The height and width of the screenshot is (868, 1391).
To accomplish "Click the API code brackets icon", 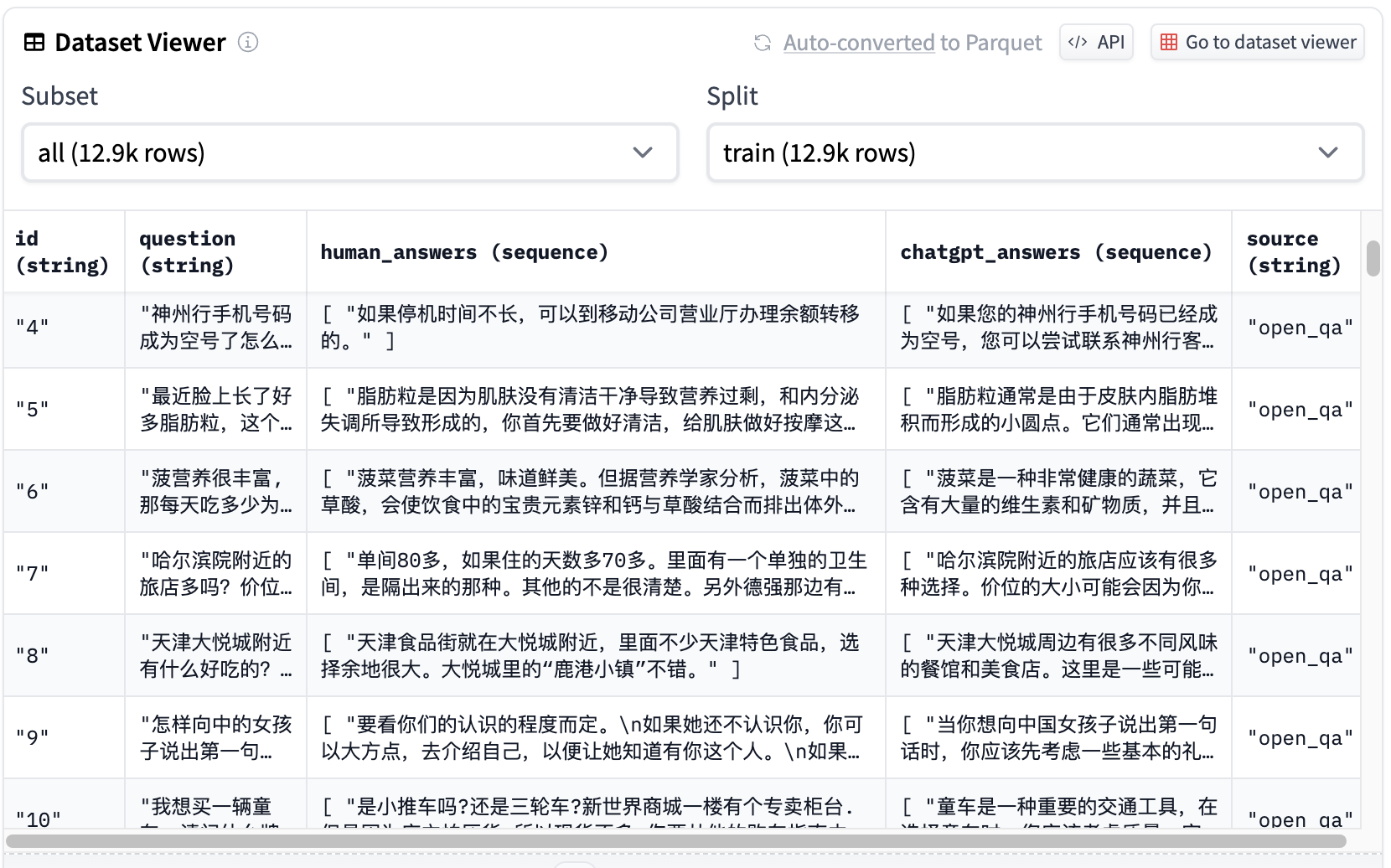I will click(x=1078, y=42).
